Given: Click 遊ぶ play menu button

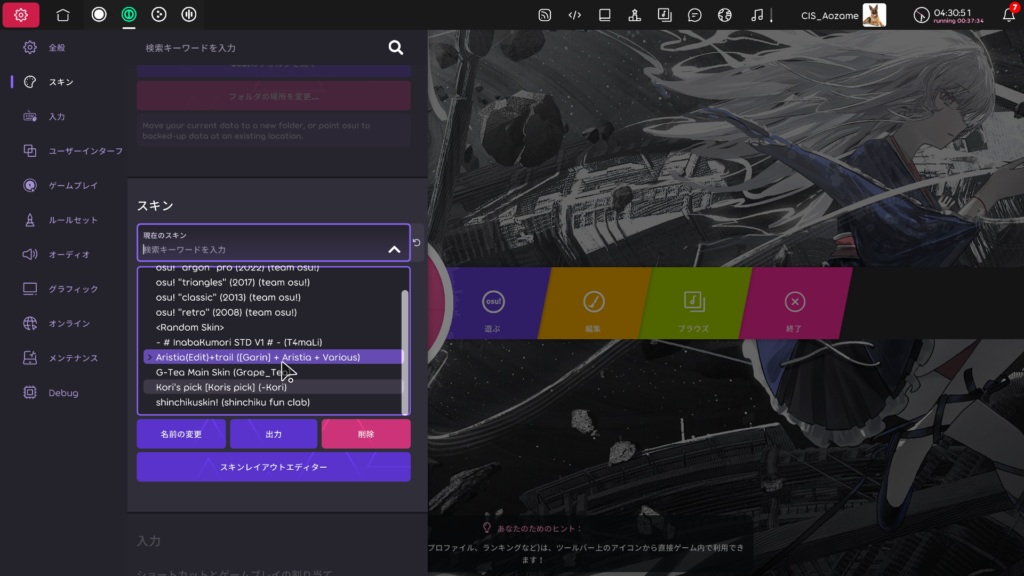Looking at the screenshot, I should click(494, 304).
